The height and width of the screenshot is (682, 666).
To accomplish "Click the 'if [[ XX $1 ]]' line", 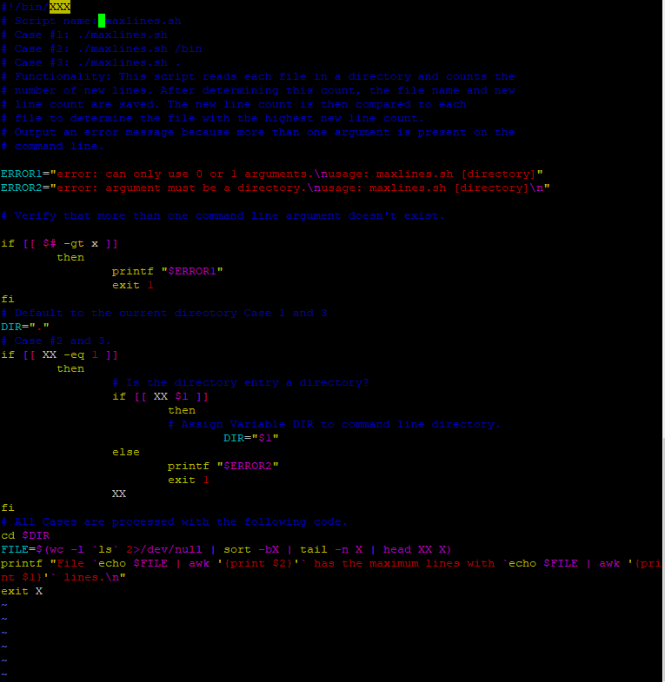I will [160, 397].
